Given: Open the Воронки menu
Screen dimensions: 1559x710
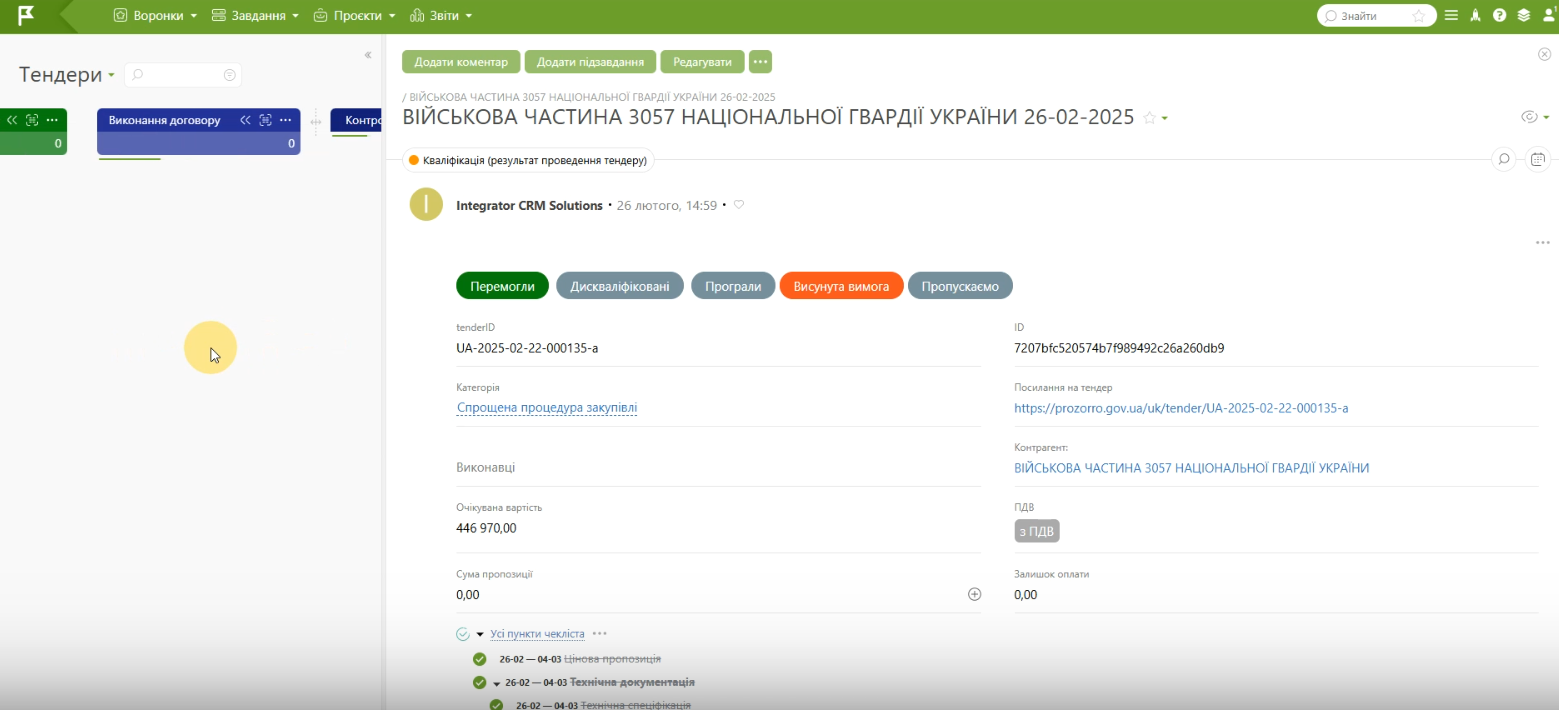Looking at the screenshot, I should point(155,16).
